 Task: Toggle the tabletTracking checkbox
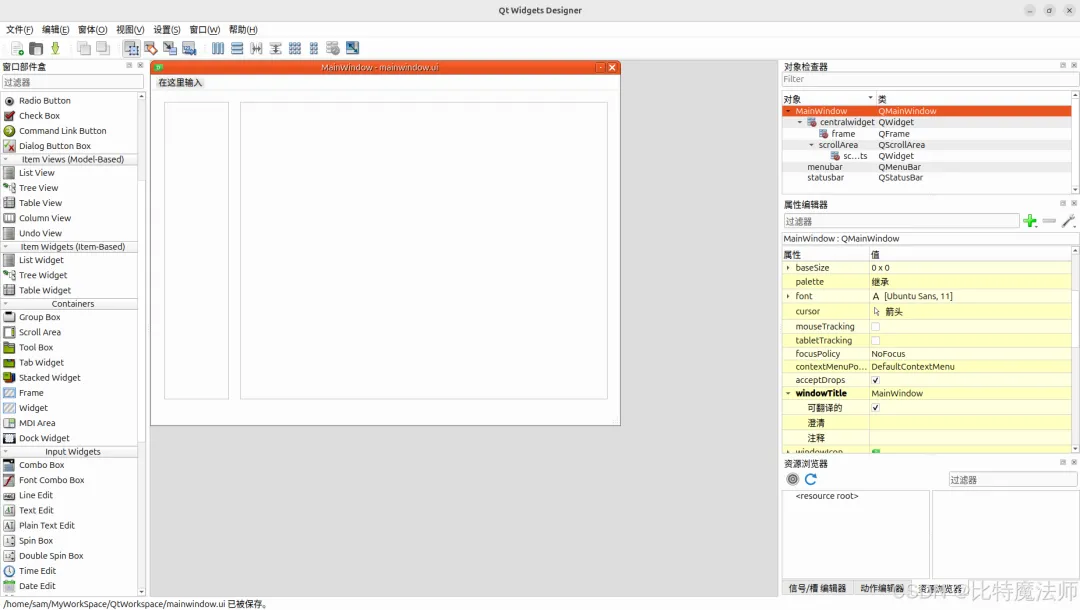point(875,340)
